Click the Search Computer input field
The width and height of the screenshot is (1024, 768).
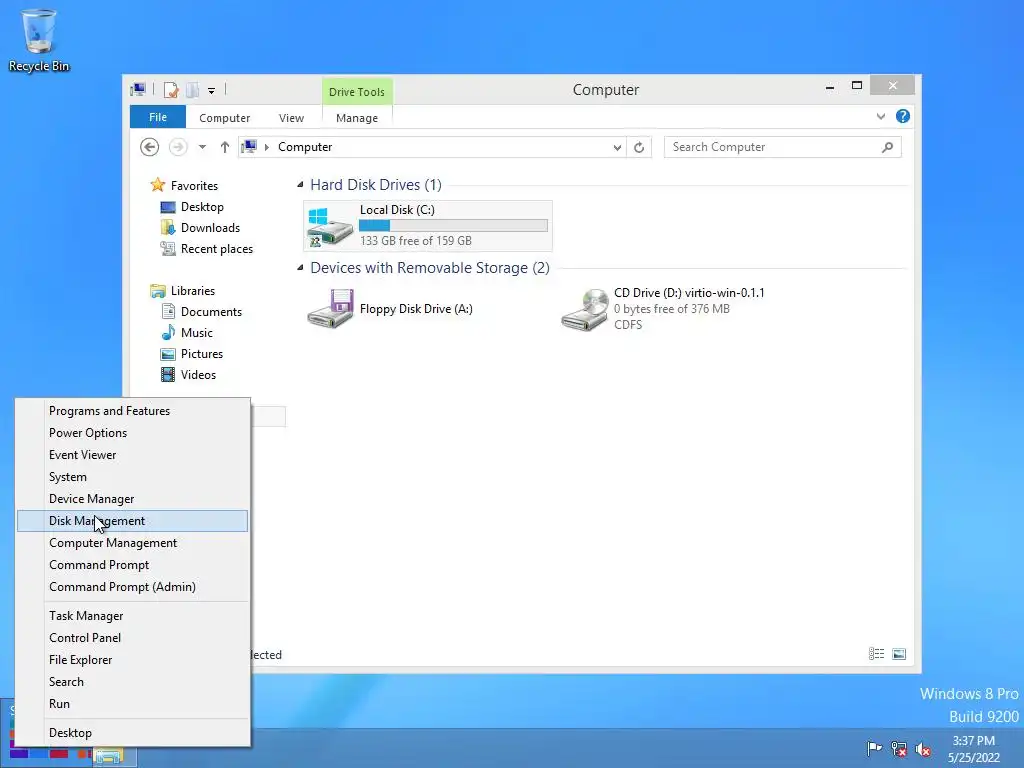771,147
